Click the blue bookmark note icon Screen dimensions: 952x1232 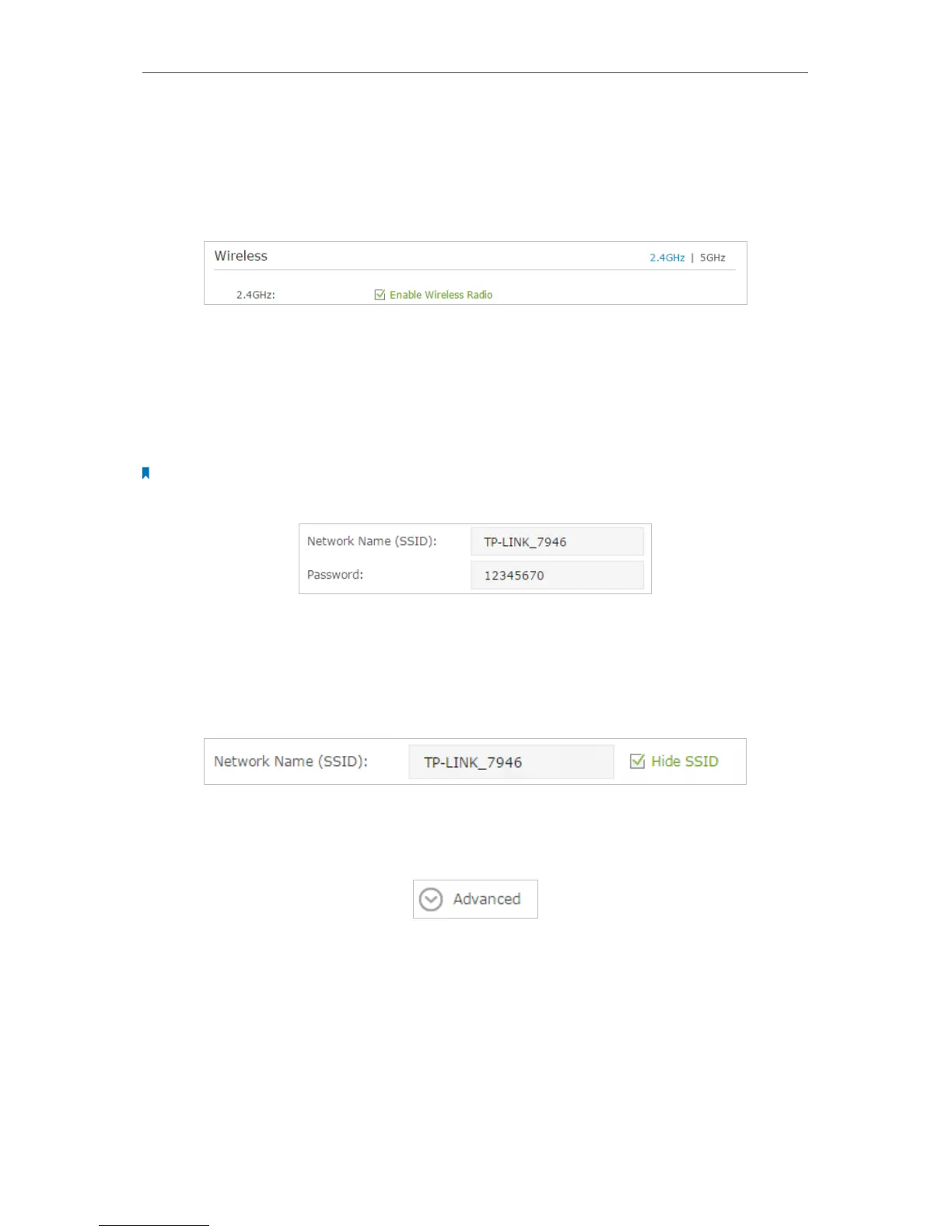pos(145,473)
